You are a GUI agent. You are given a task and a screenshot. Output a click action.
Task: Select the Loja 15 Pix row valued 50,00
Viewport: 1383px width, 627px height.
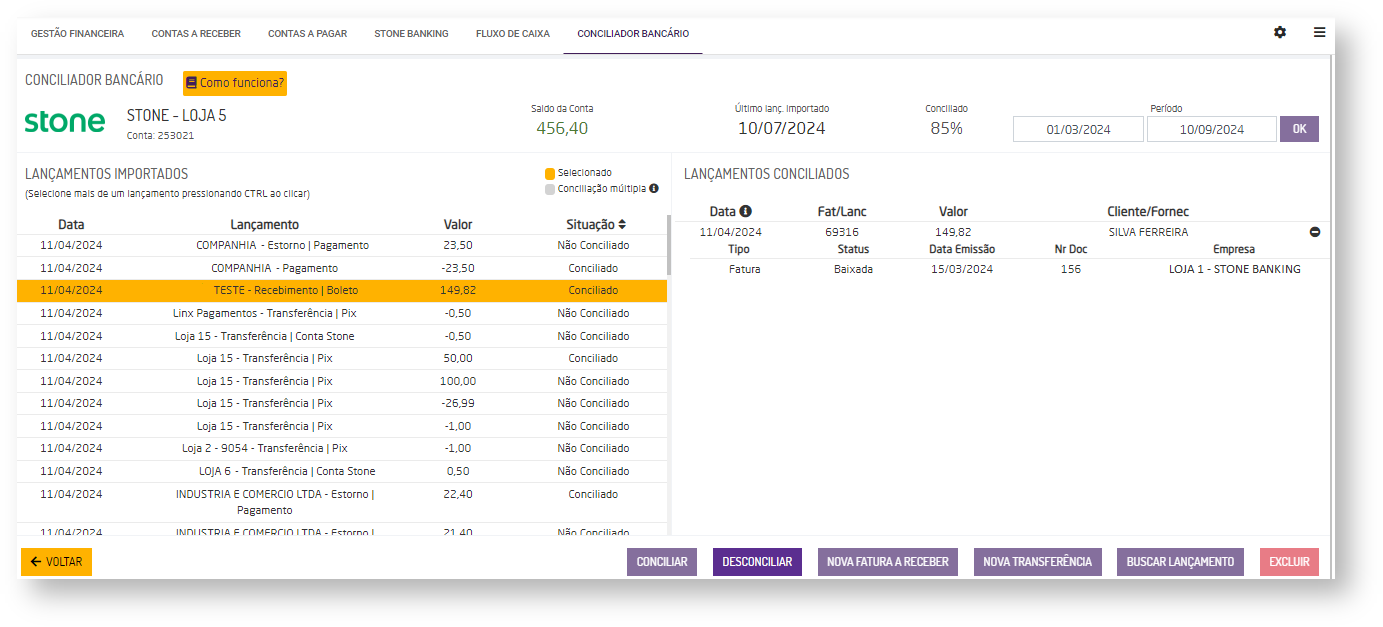coord(341,358)
